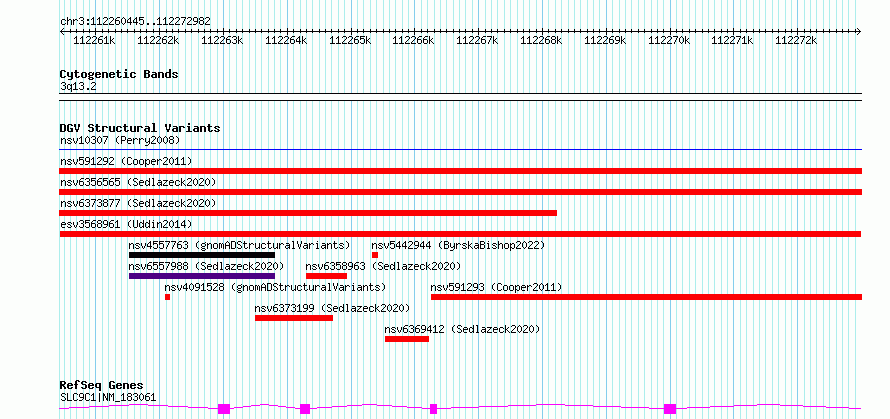The image size is (890, 419).
Task: Select the red nsv6373199 variant bar
Action: pyautogui.click(x=294, y=318)
